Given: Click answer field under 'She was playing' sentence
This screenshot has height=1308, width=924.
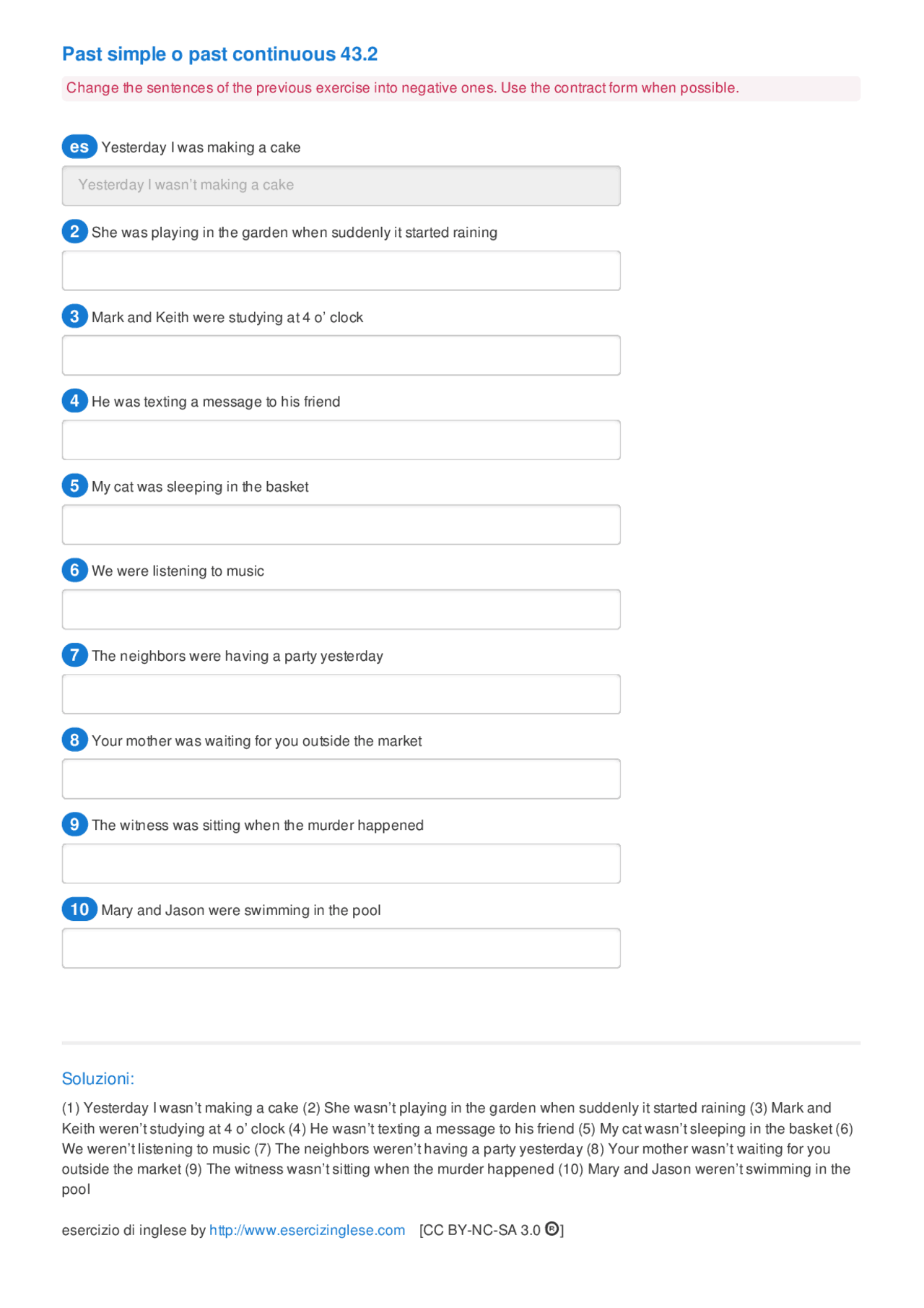Looking at the screenshot, I should point(341,271).
